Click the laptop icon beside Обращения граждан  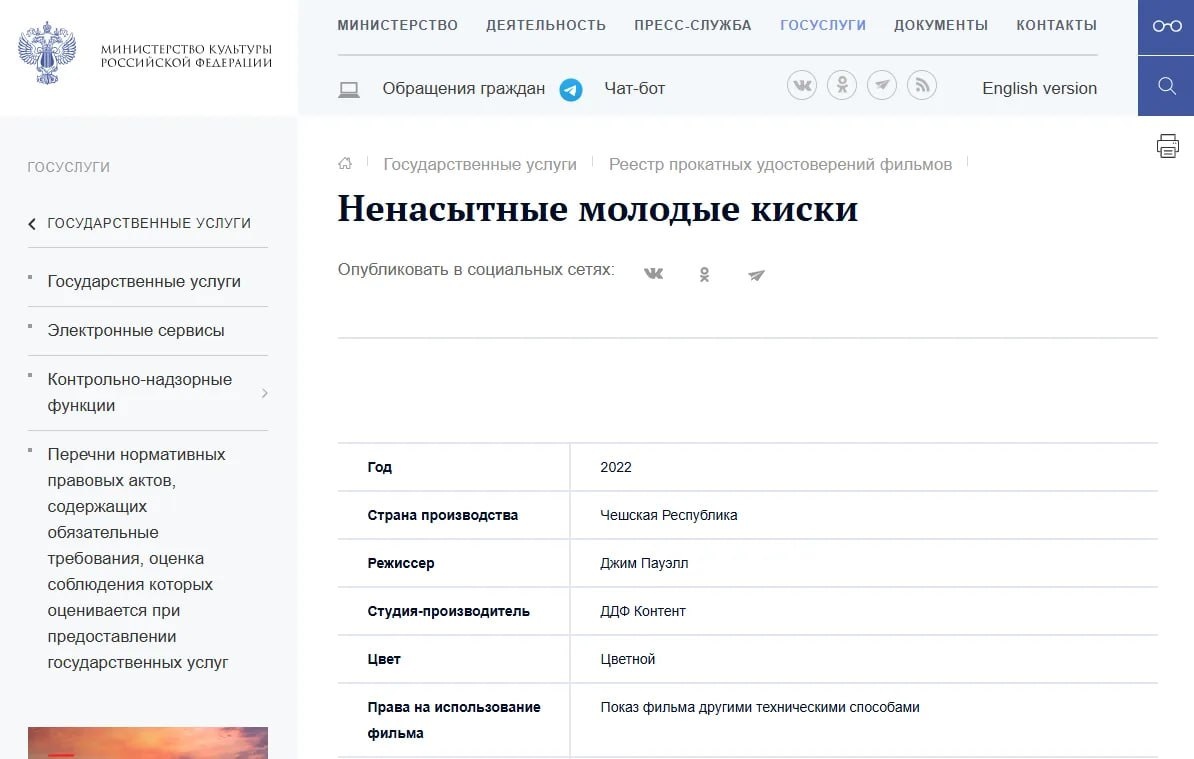click(349, 90)
